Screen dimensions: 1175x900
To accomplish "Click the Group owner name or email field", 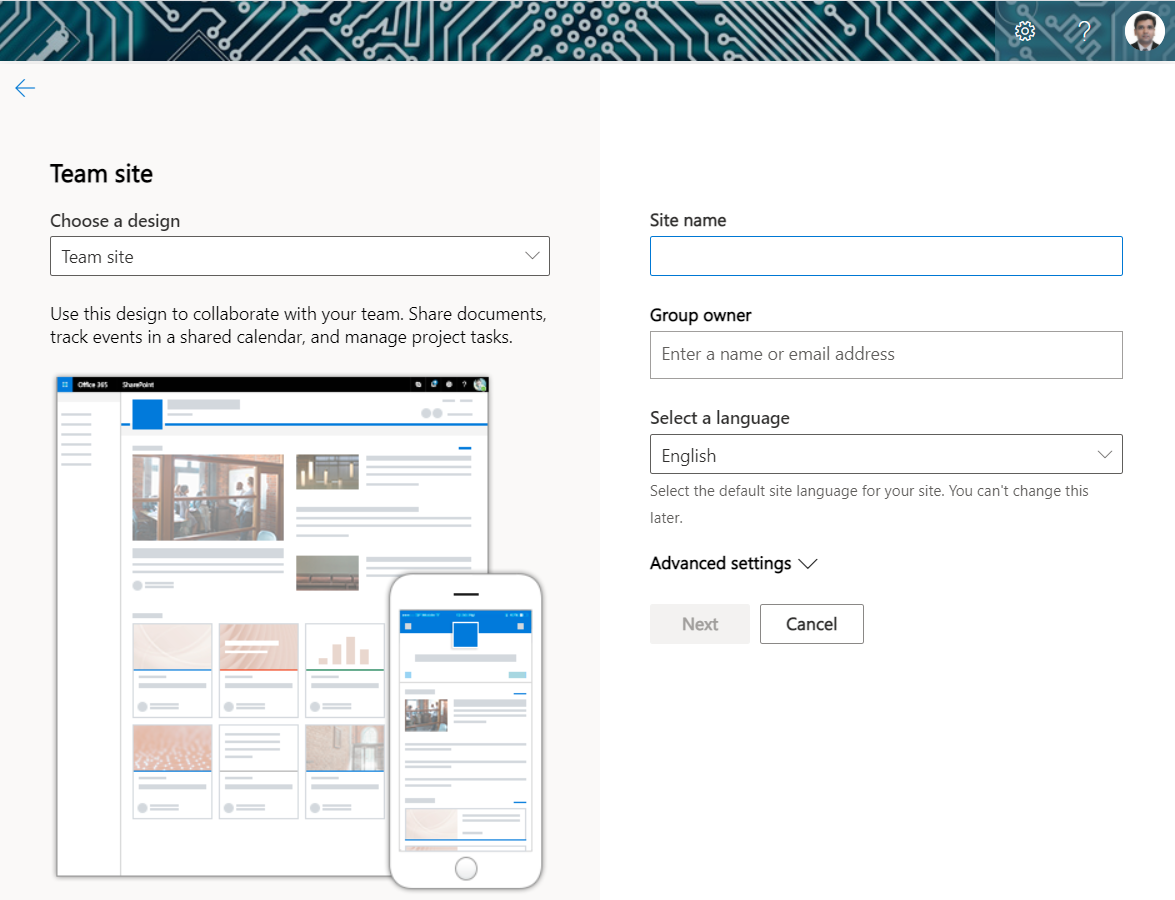I will [886, 355].
